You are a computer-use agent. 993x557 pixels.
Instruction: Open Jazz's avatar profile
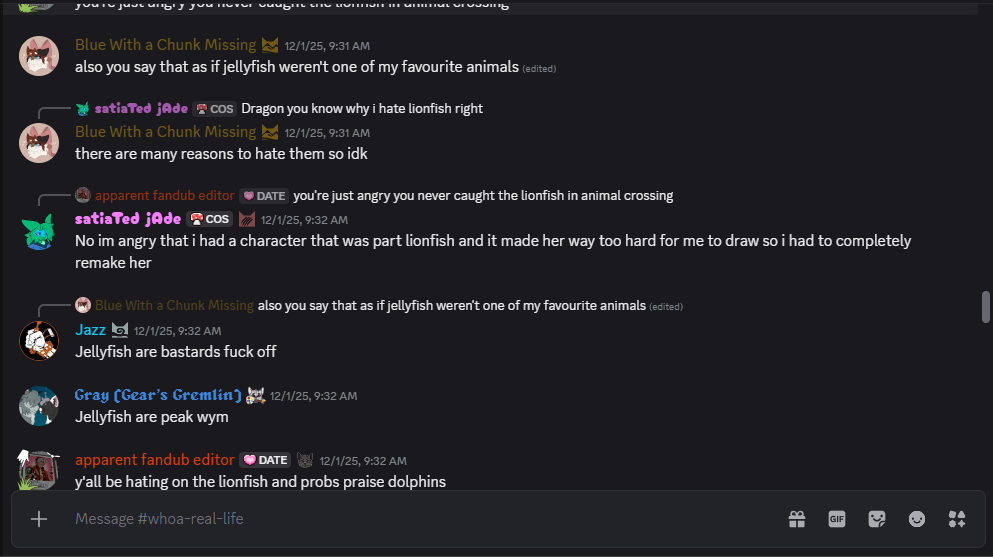(x=39, y=341)
